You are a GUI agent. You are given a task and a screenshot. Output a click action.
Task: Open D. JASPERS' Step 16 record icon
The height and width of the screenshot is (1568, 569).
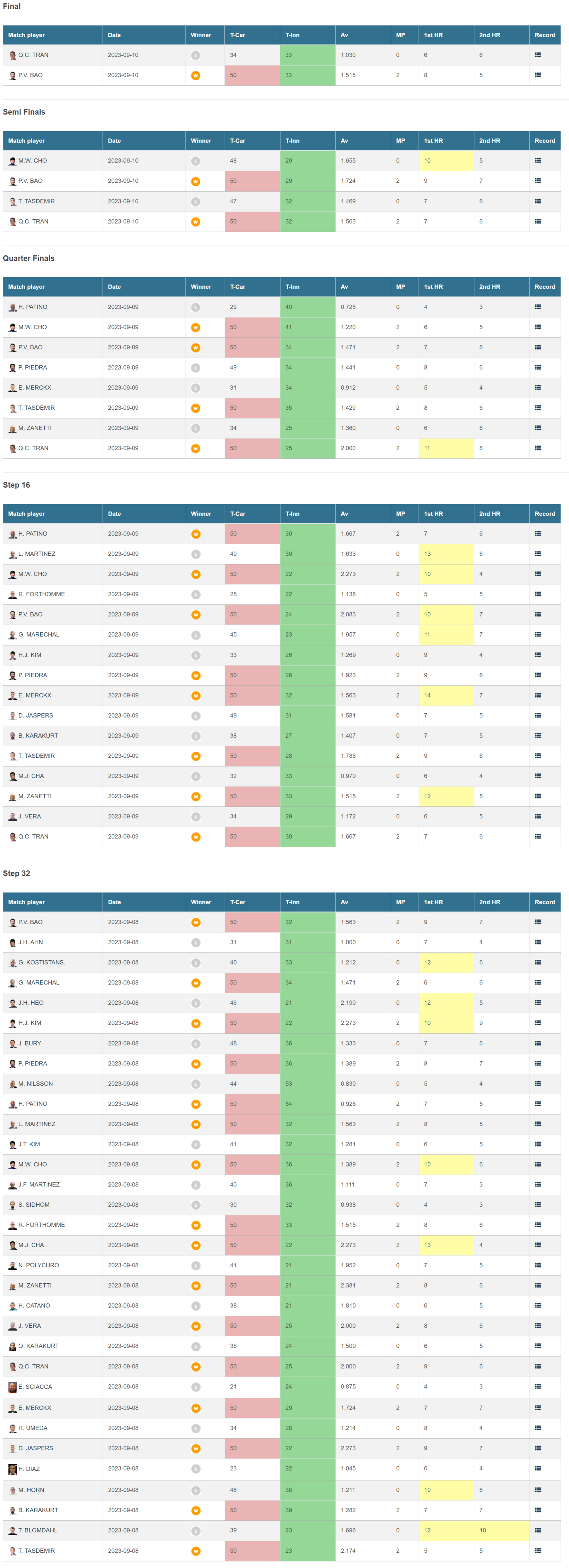click(537, 716)
